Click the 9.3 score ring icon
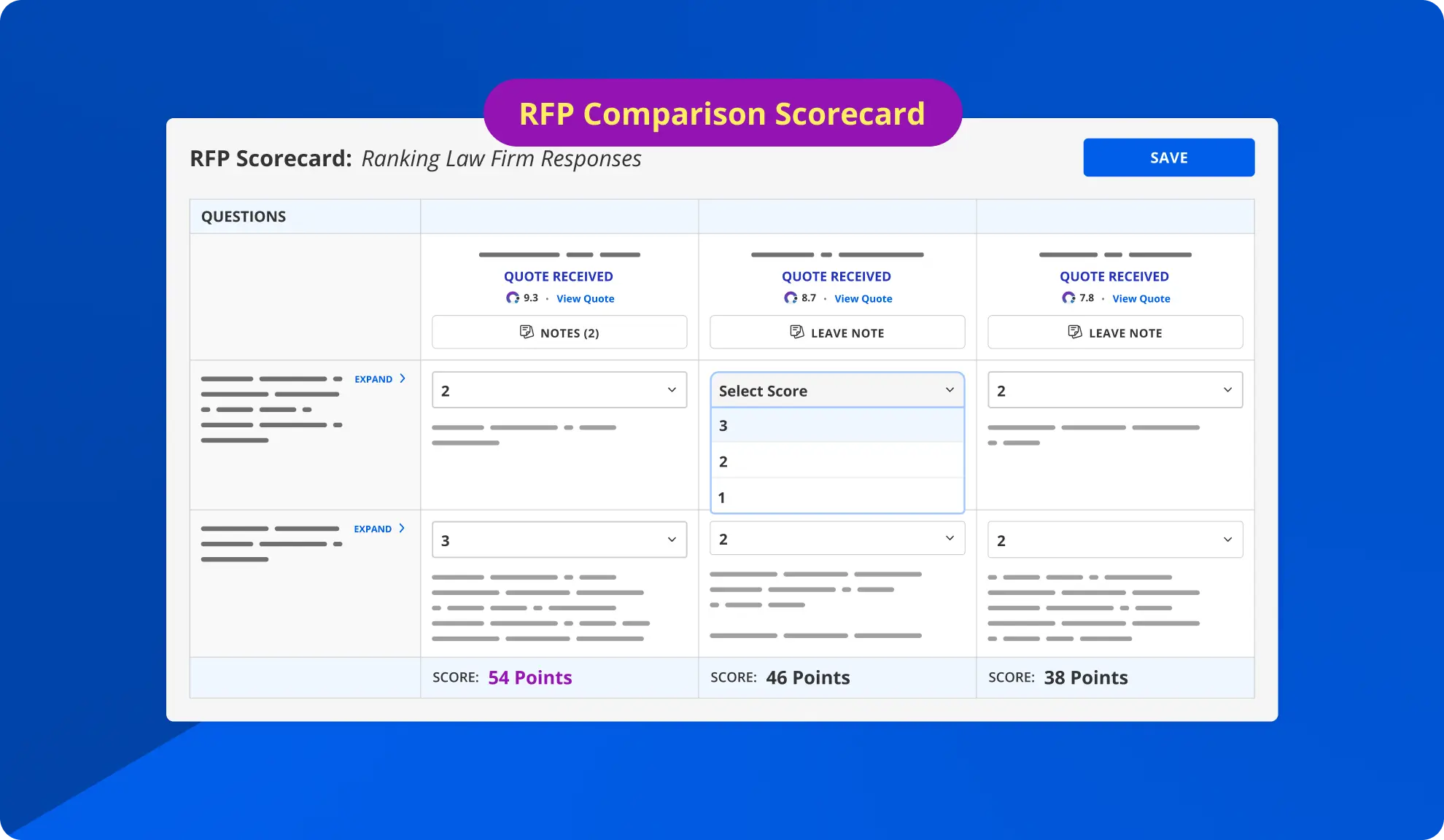 513,297
